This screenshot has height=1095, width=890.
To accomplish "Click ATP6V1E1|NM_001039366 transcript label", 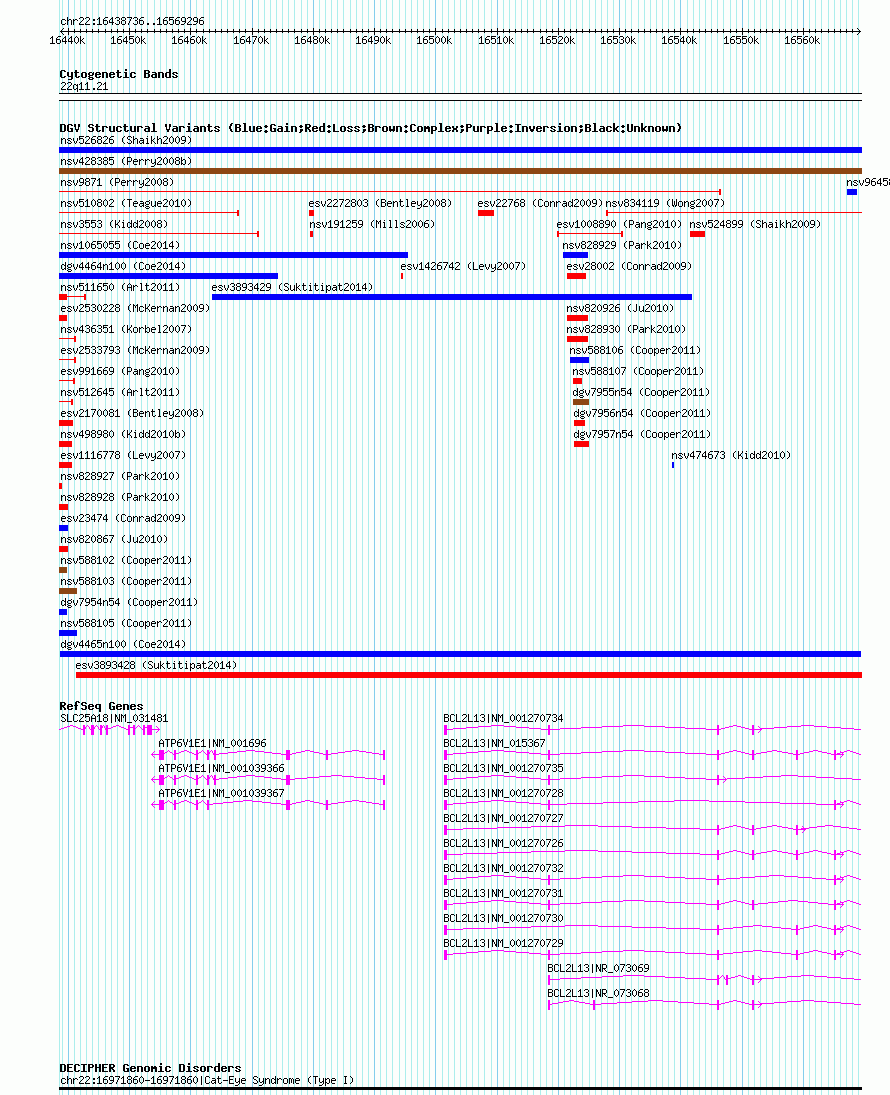I will click(221, 768).
